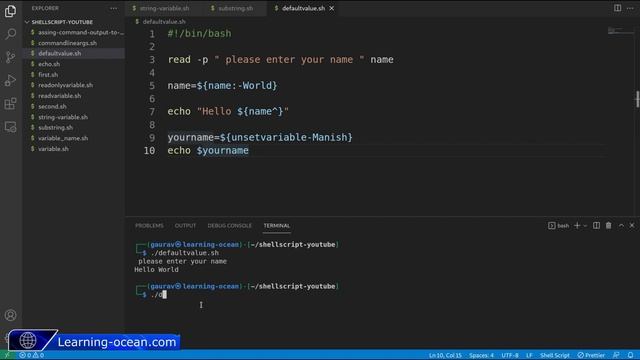
Task: Change language mode Shell Script
Action: tap(555, 355)
